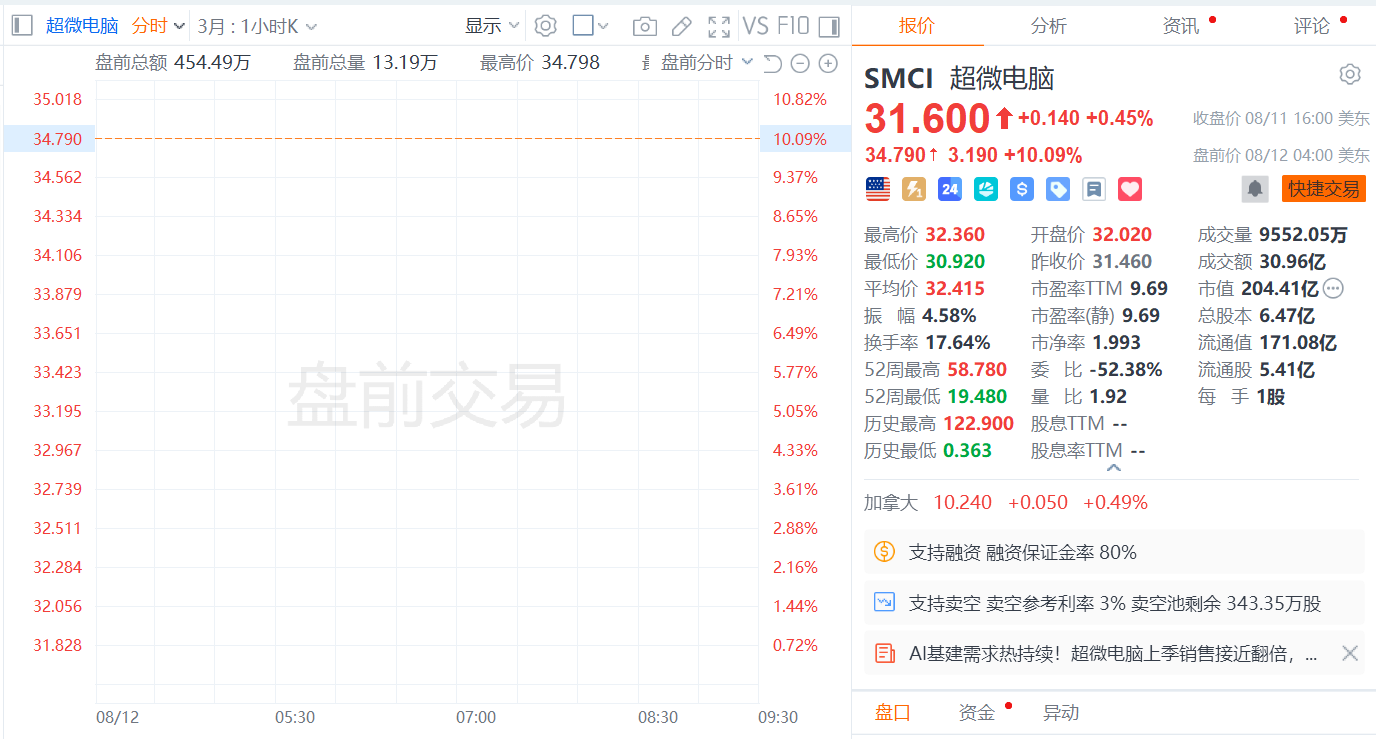Open more info next to 市值 204.41亿
This screenshot has width=1376, height=739.
click(x=1333, y=289)
